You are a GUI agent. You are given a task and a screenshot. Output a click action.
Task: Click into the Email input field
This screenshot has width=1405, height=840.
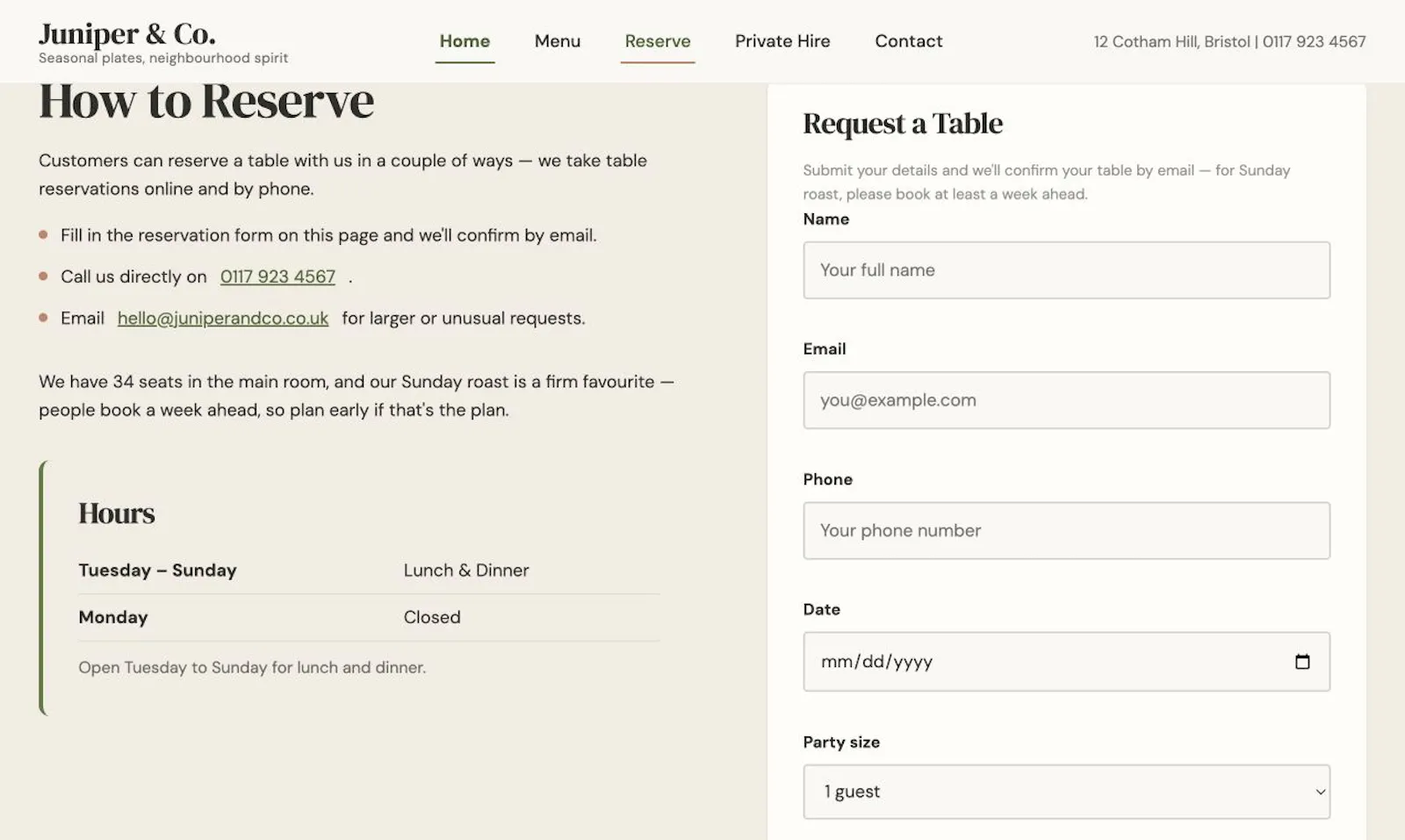click(x=1066, y=400)
